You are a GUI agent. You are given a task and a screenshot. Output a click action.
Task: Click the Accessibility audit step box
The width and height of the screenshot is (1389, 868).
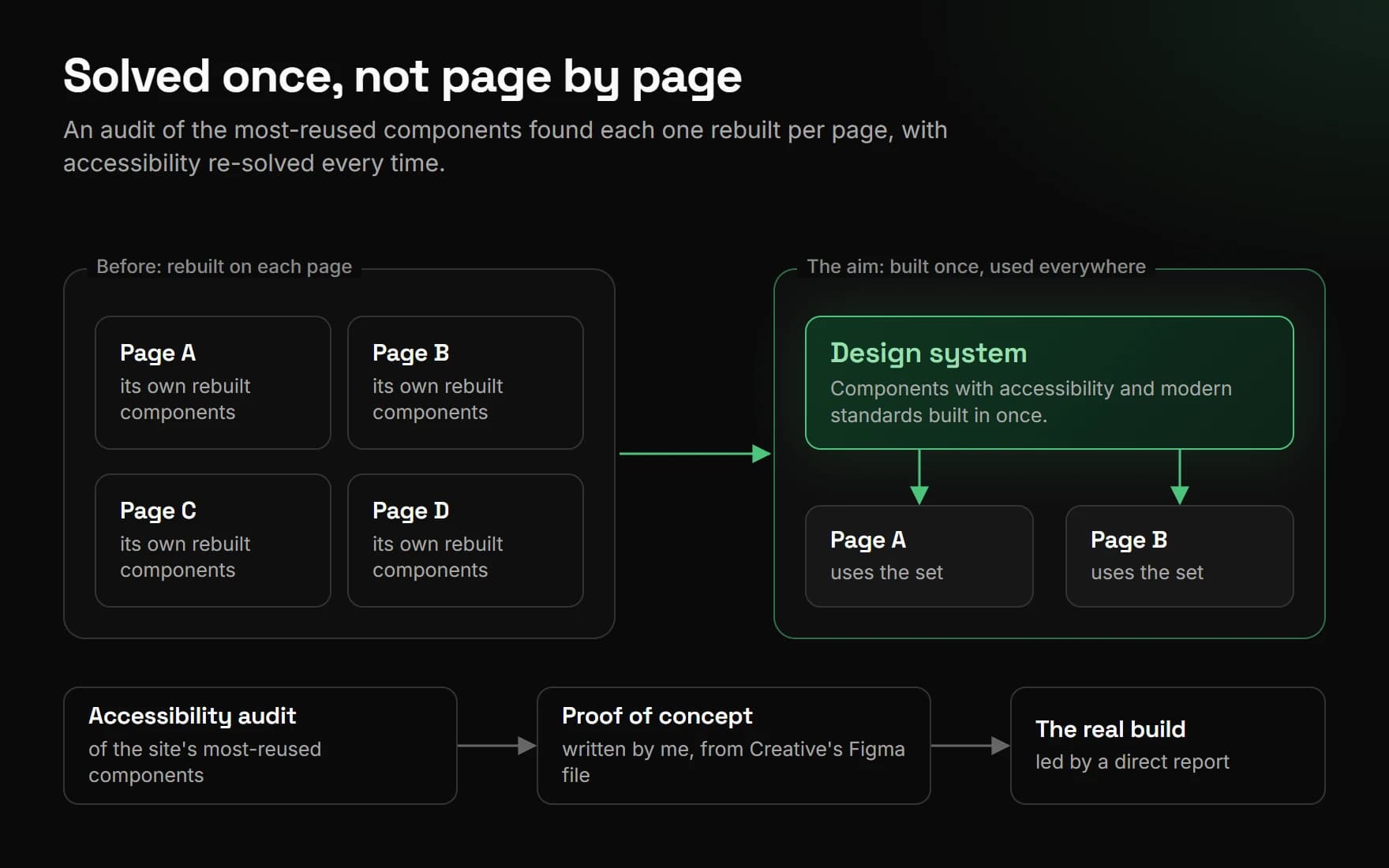coord(260,746)
